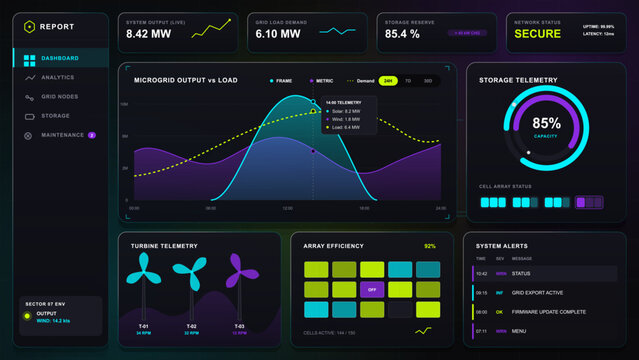Open the GRID NODES menu item

(61, 97)
